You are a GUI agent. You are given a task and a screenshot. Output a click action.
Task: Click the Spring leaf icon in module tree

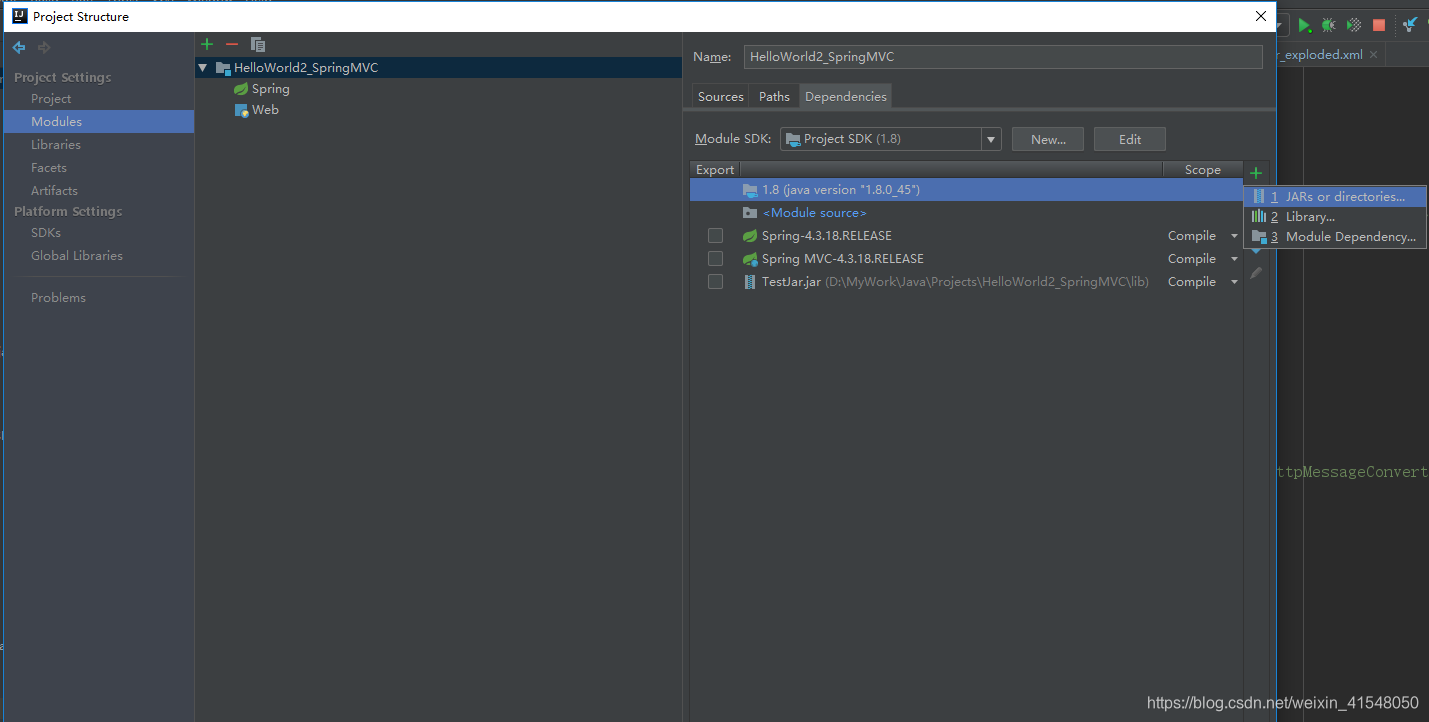point(241,89)
